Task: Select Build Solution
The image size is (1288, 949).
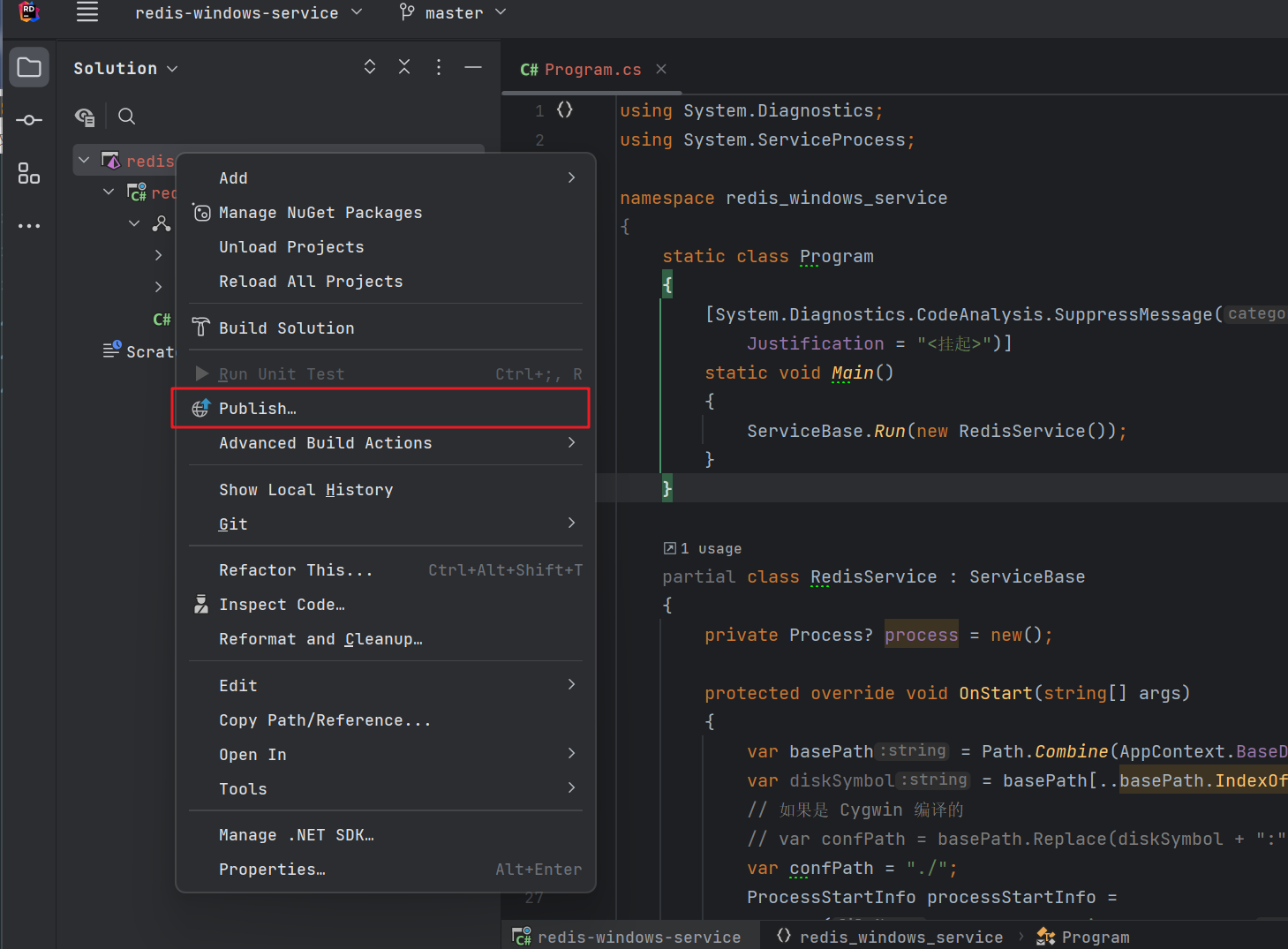Action: pos(386,328)
